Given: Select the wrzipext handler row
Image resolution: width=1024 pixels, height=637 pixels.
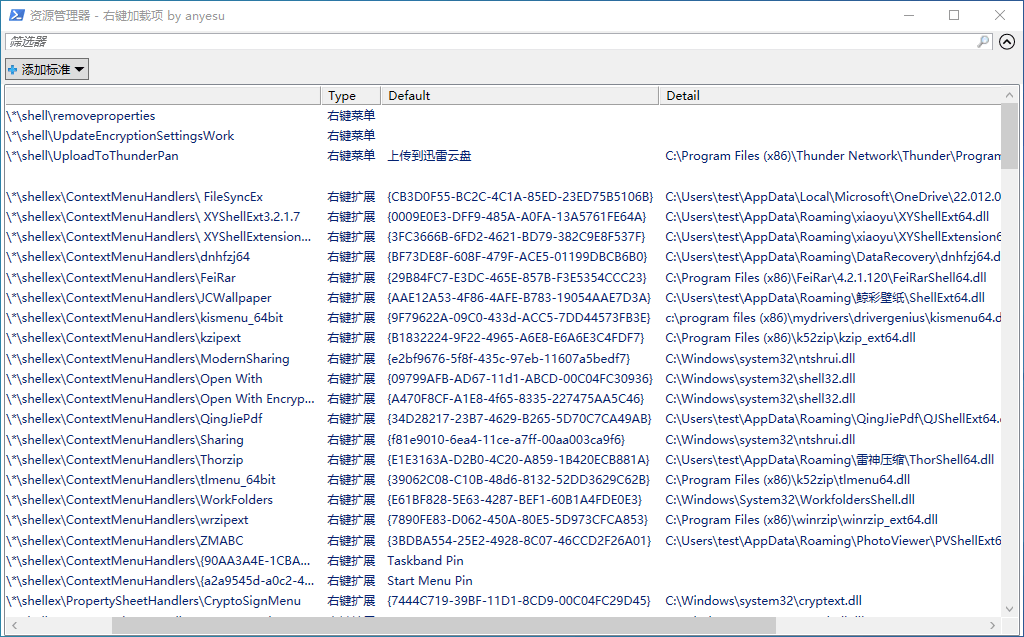Looking at the screenshot, I should (503, 521).
